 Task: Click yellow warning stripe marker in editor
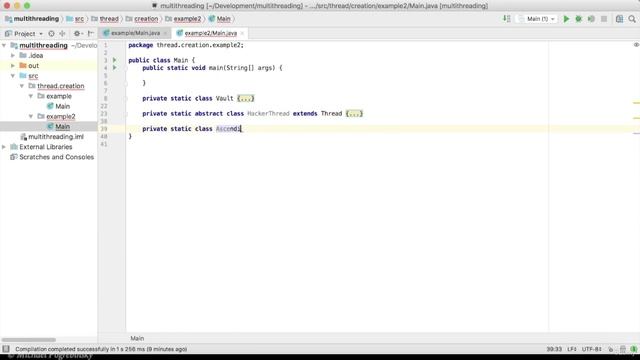coord(636,103)
